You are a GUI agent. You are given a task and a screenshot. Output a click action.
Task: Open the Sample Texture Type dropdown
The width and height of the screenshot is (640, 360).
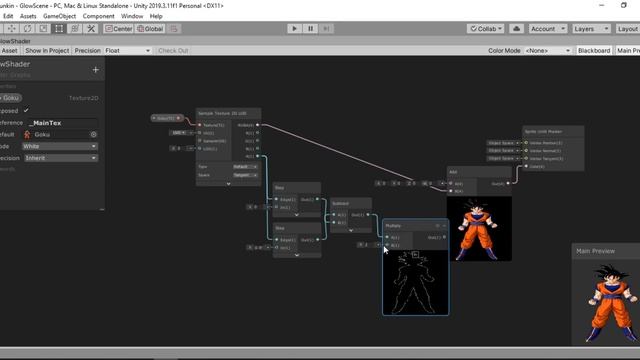pos(245,167)
